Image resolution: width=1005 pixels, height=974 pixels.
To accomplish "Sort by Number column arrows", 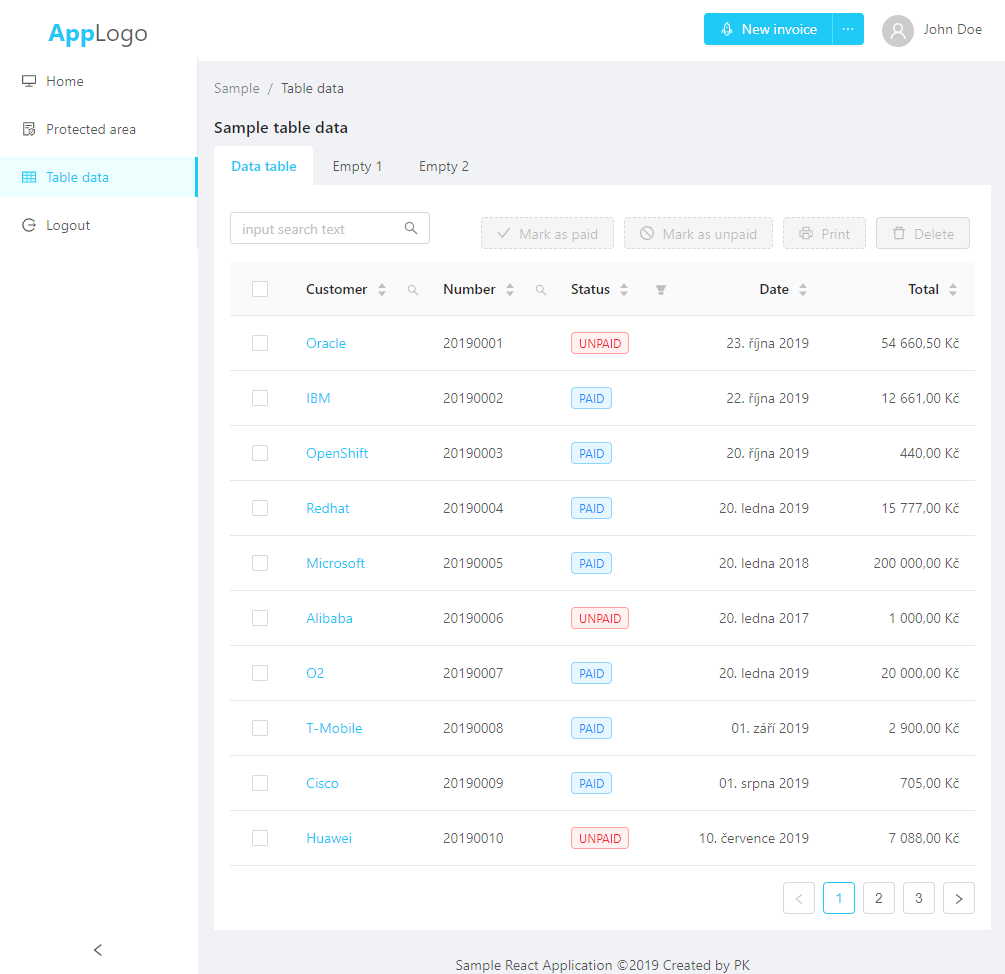I will (510, 290).
